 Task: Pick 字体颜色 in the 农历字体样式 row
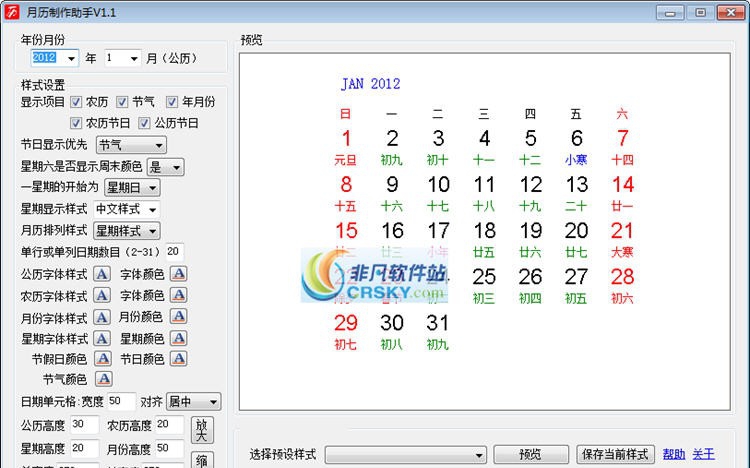point(178,295)
